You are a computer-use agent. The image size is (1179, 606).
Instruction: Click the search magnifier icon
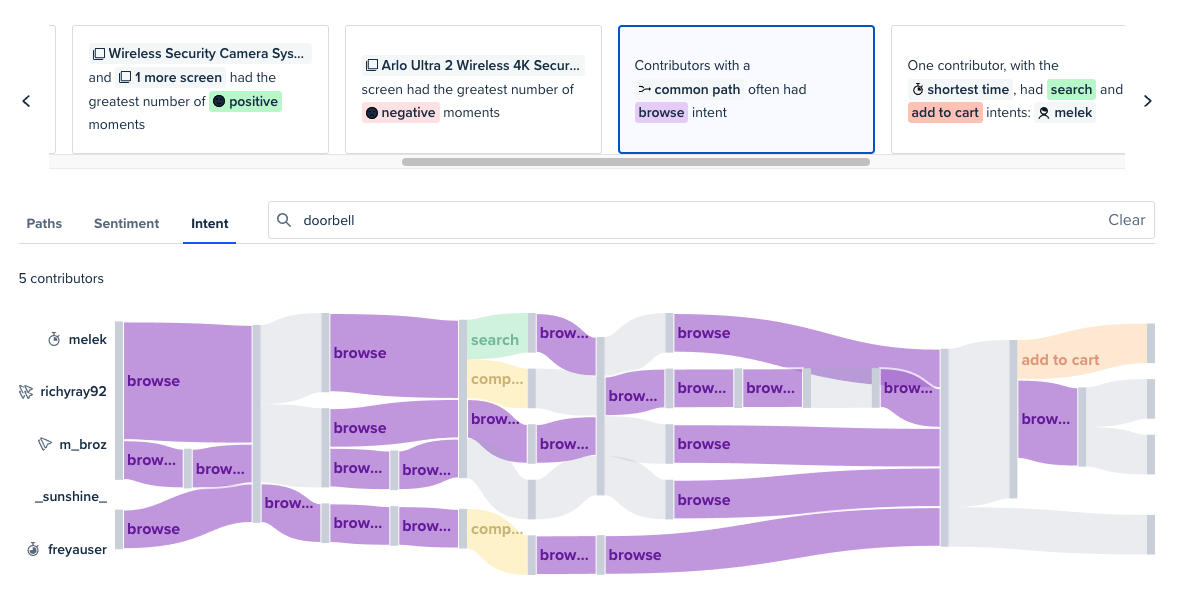click(283, 220)
